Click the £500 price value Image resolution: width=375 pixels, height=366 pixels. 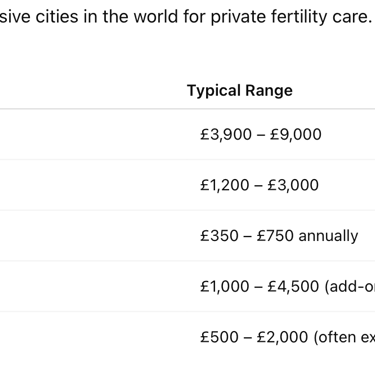tap(219, 337)
